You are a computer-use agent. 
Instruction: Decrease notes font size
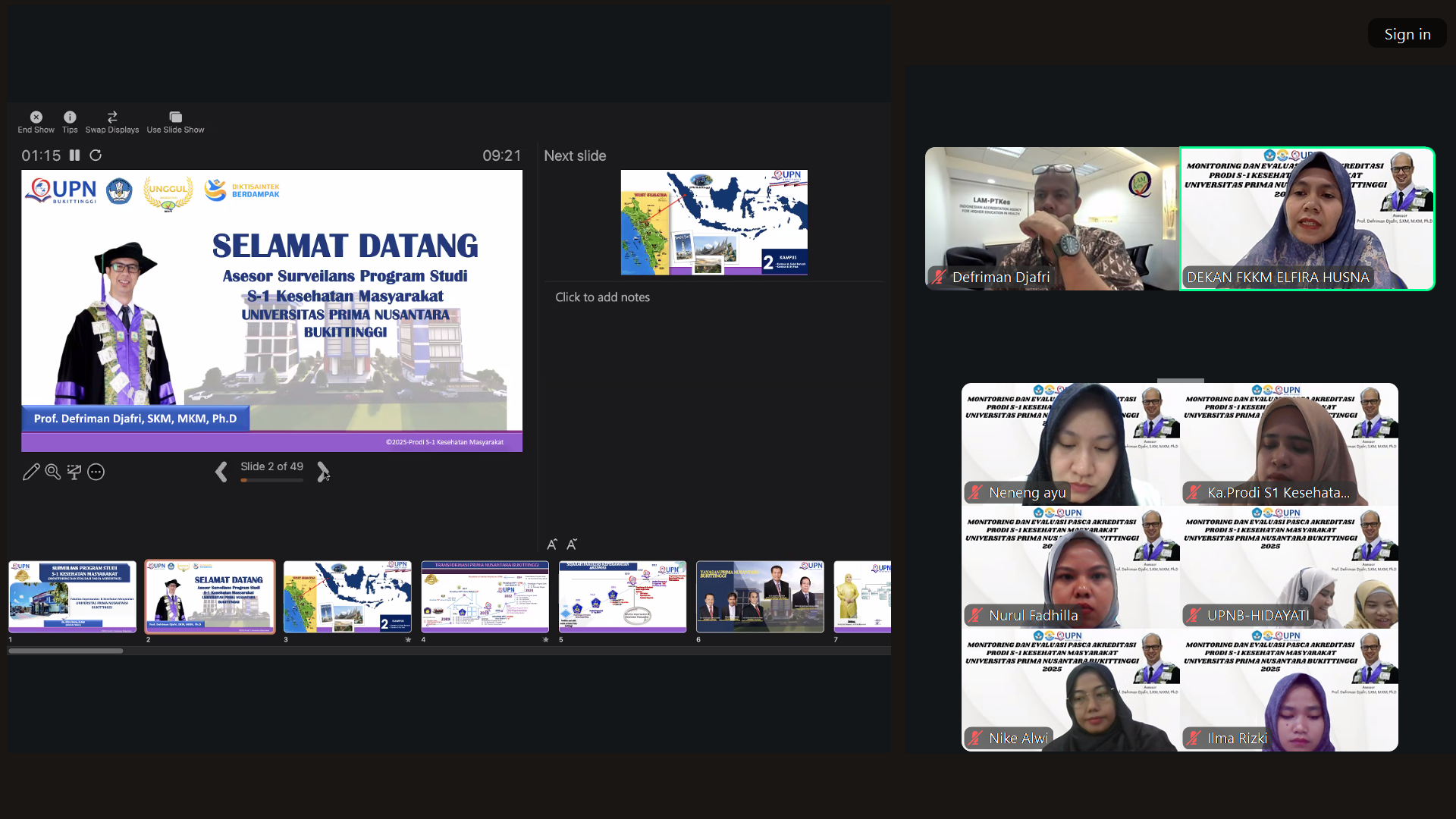(572, 544)
